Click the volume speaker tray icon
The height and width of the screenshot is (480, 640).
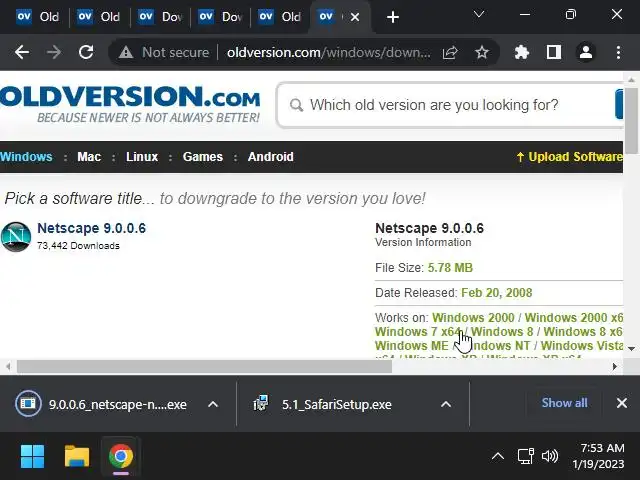point(550,456)
